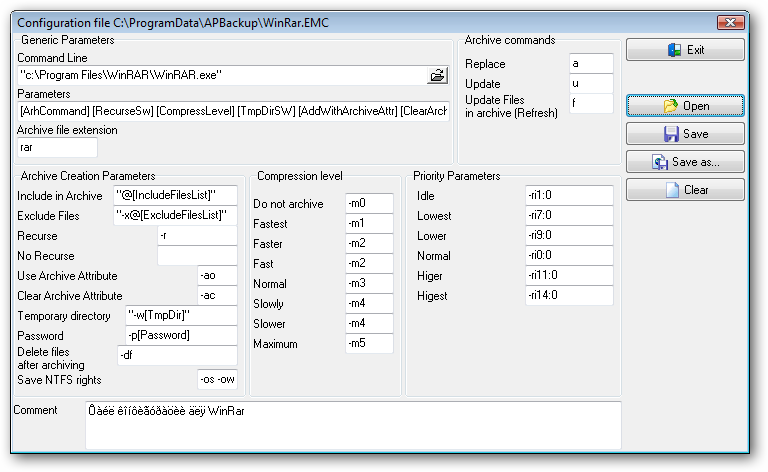This screenshot has height=472, width=768.
Task: Click the 'Archive Creation Parameters' group label
Action: point(88,176)
